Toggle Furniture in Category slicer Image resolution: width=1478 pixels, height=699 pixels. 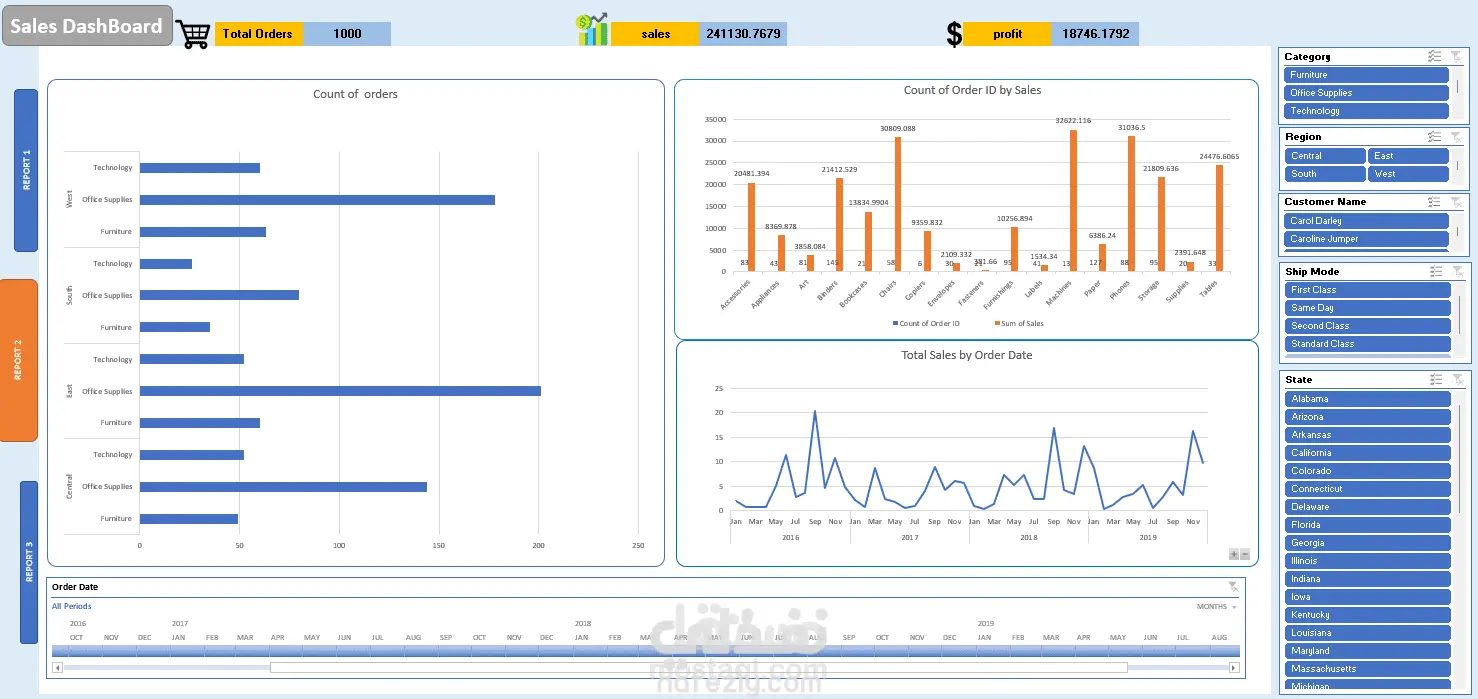click(x=1366, y=75)
